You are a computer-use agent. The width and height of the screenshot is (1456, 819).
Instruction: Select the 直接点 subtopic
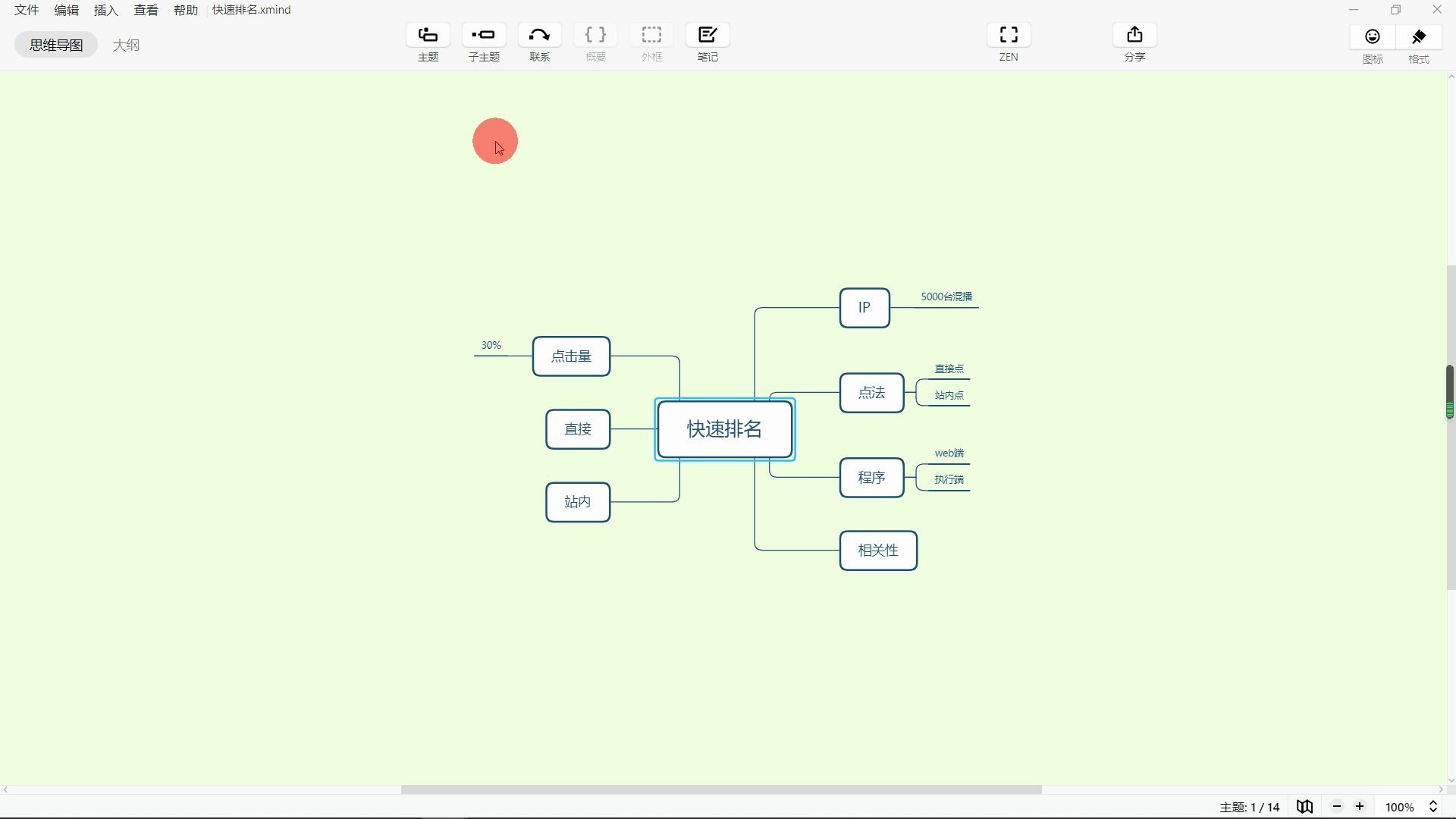click(x=949, y=369)
